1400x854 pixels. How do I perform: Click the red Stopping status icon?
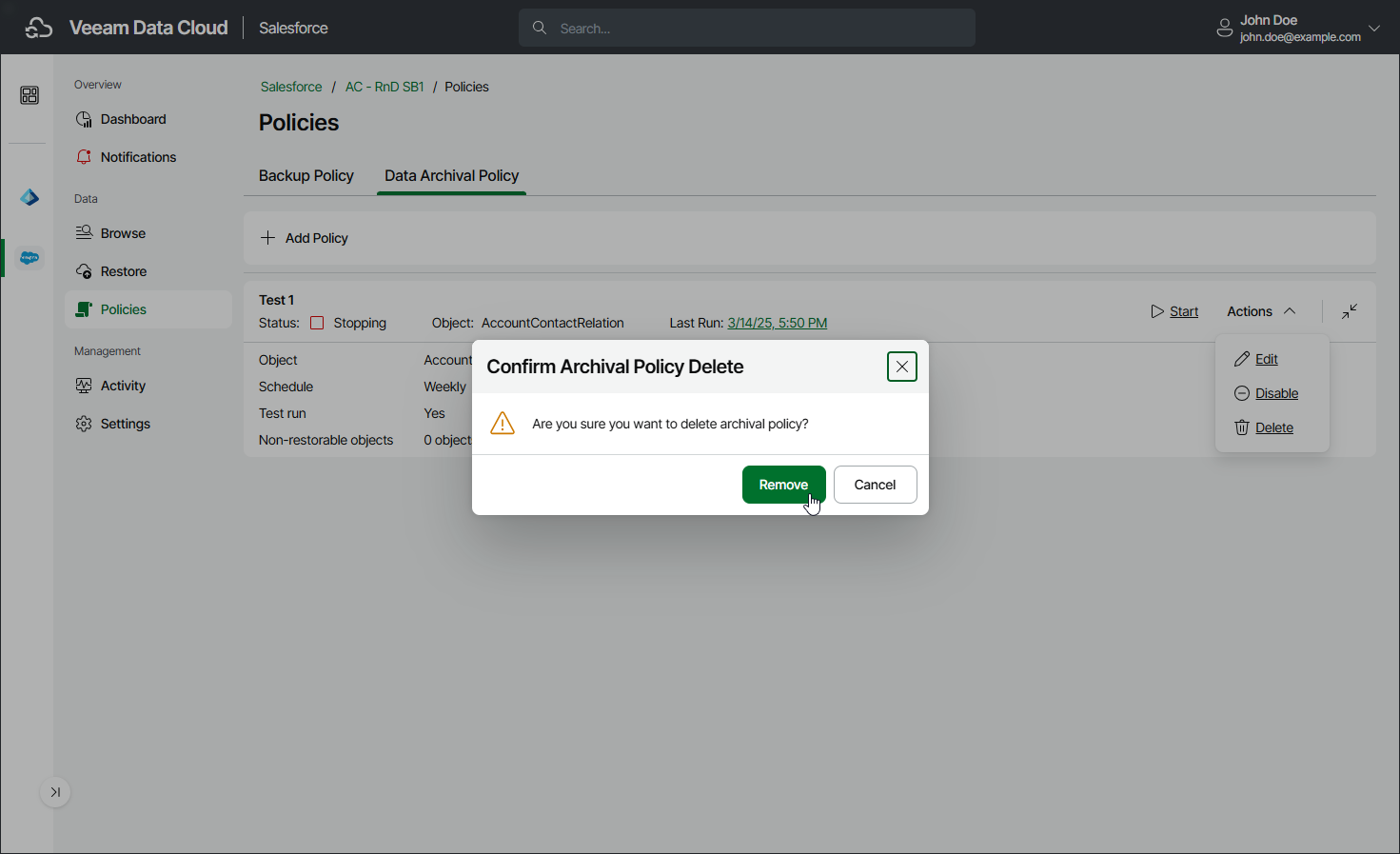click(317, 323)
